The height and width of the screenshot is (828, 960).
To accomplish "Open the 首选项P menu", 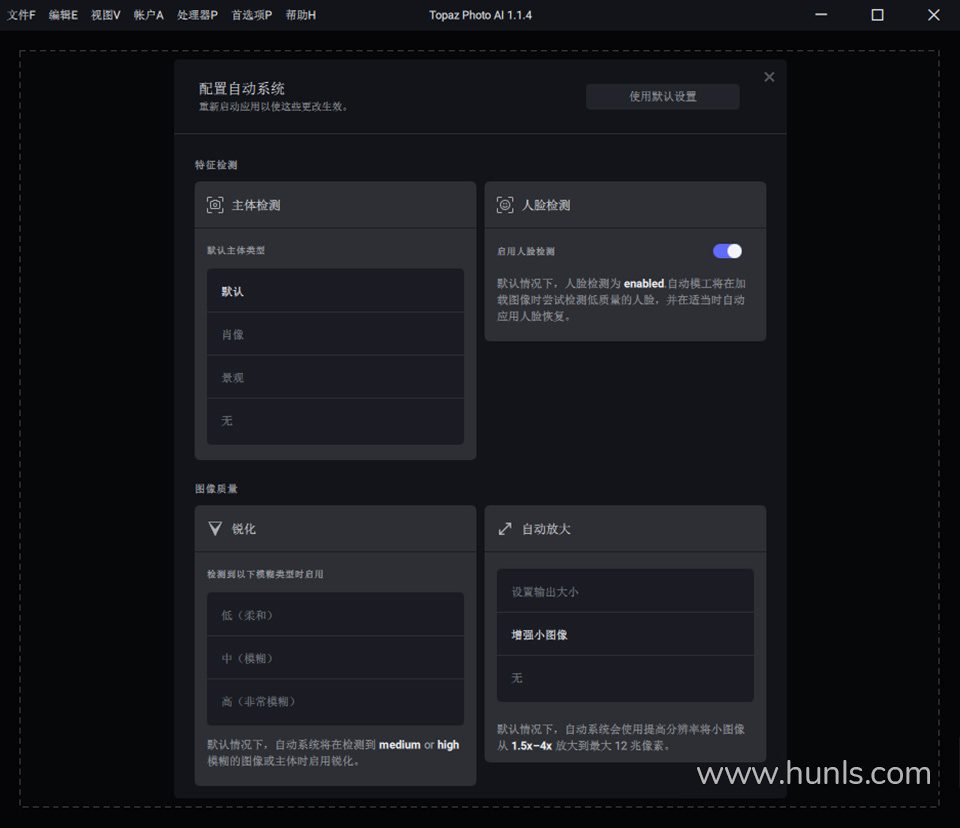I will [252, 15].
